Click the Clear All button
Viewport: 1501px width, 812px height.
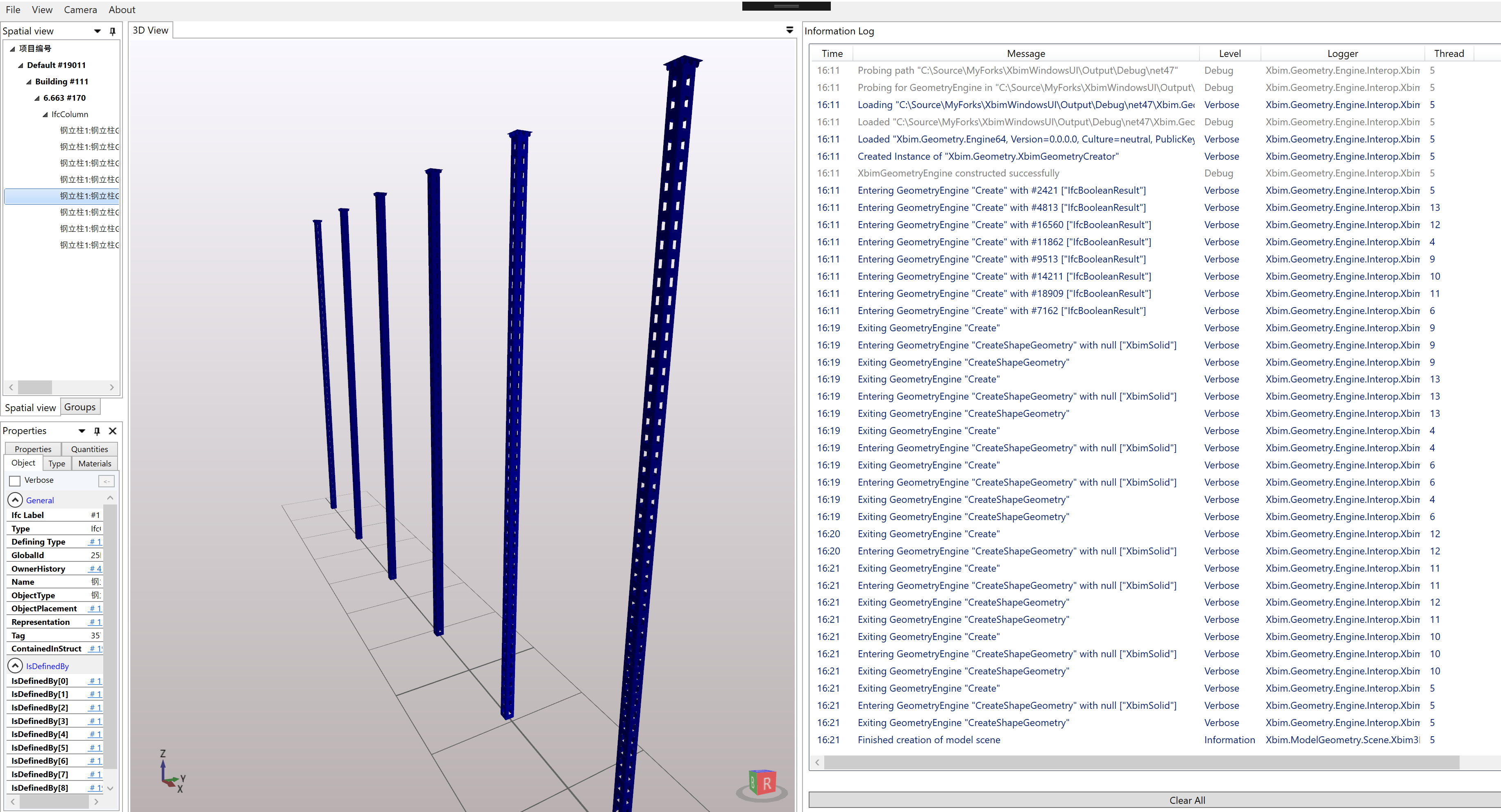point(1187,800)
